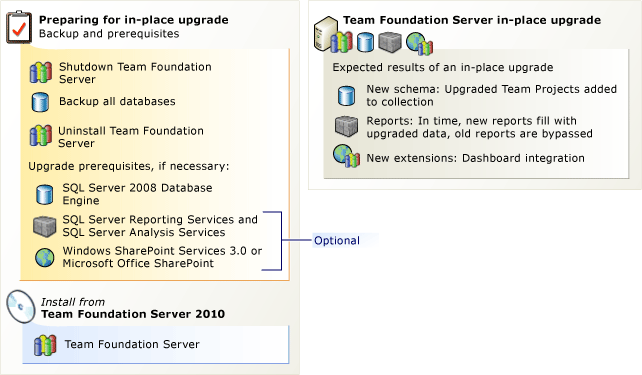
Task: Click the server tower icon in header
Action: 325,34
